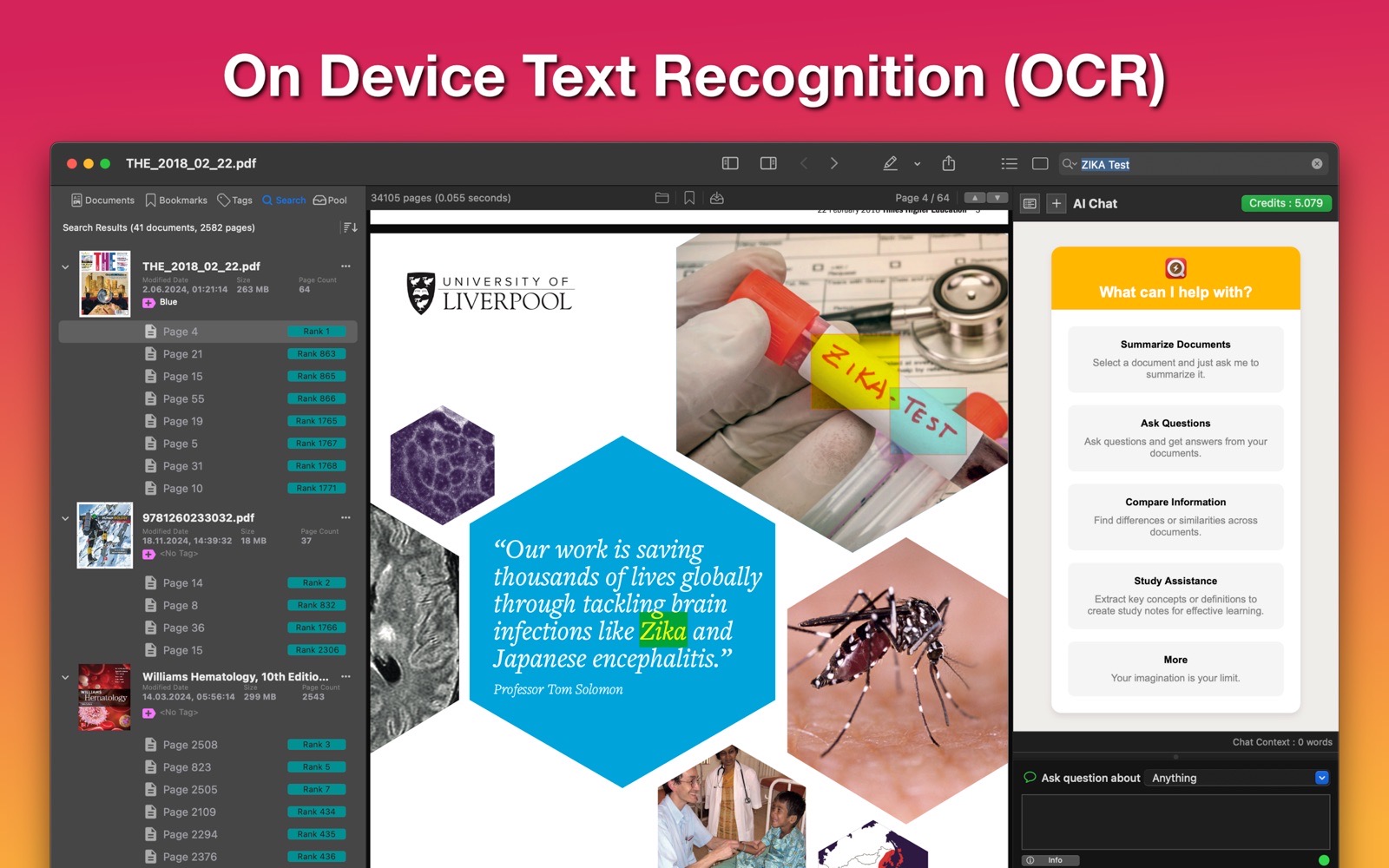Select Page 14 result Rank 2
This screenshot has height=868, width=1389.
click(x=208, y=583)
